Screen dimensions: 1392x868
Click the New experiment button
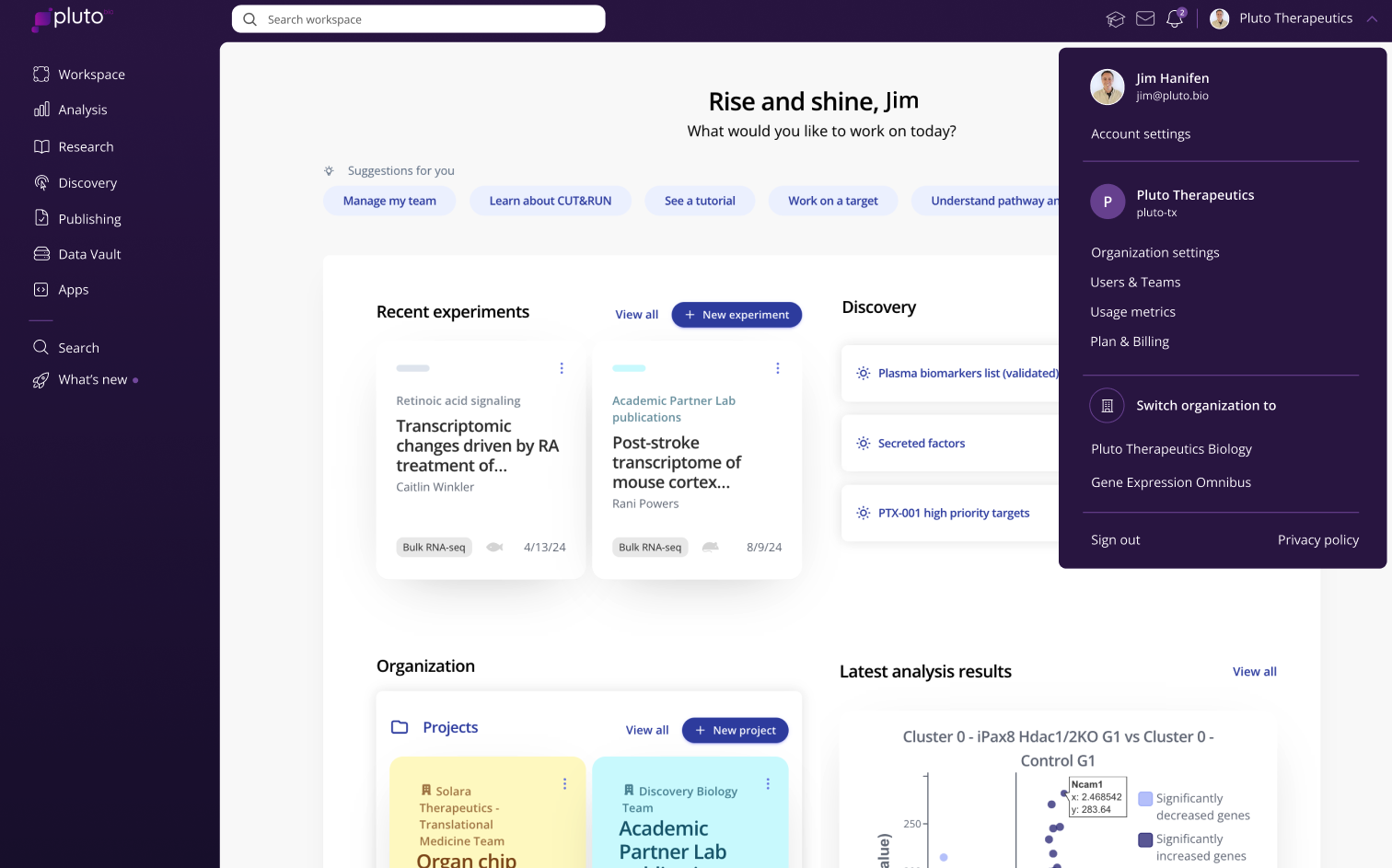(737, 315)
